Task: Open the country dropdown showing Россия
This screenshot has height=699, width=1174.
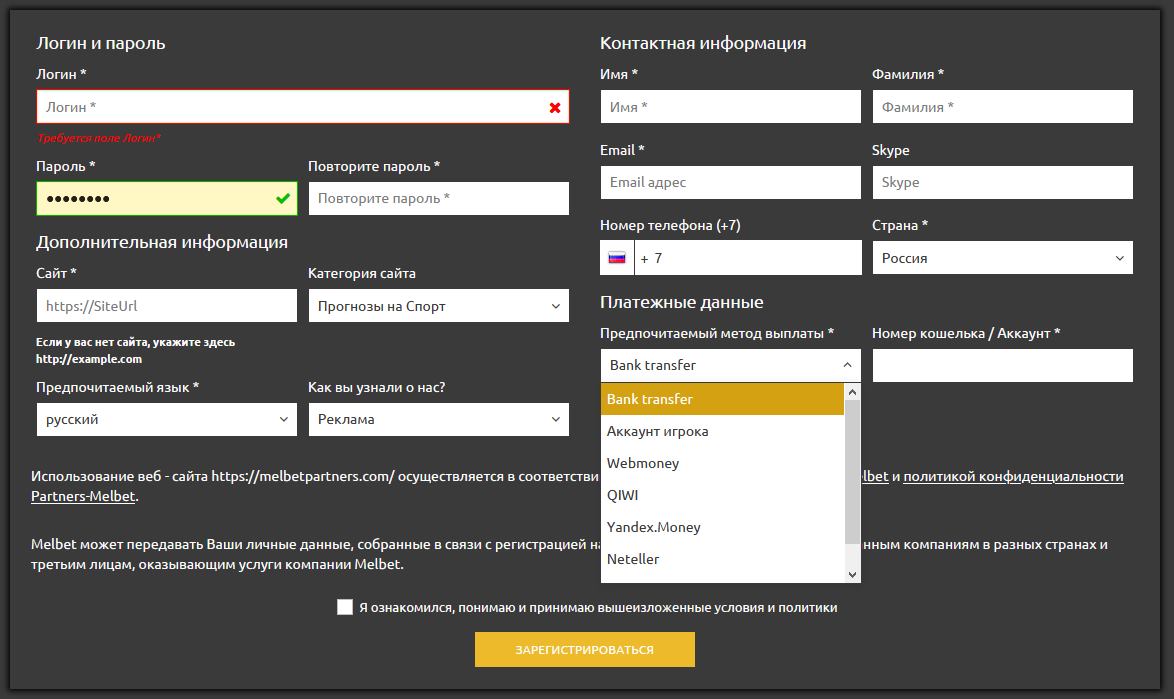Action: (x=1002, y=258)
